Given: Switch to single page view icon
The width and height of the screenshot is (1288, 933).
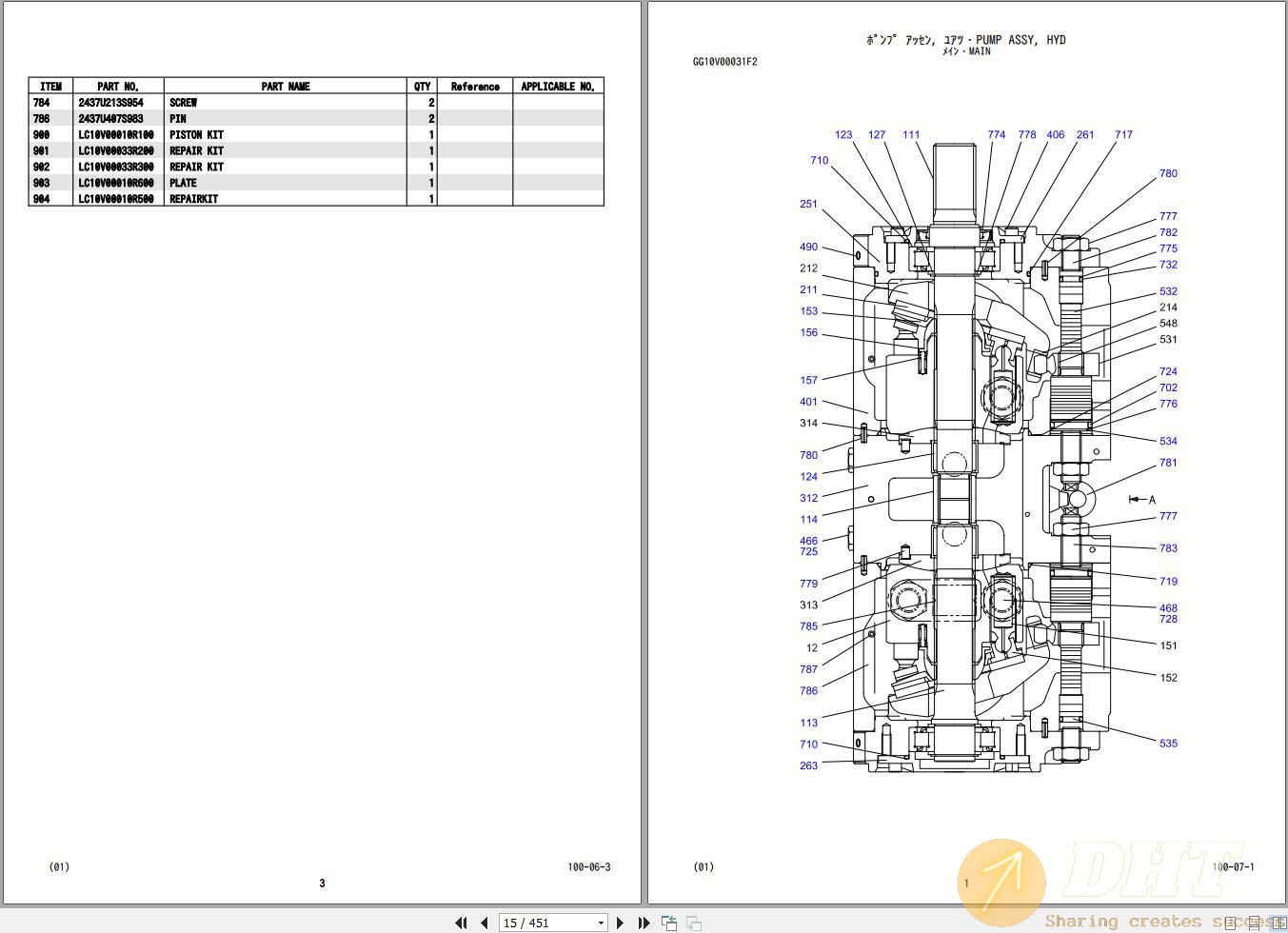Looking at the screenshot, I should click(x=1230, y=923).
